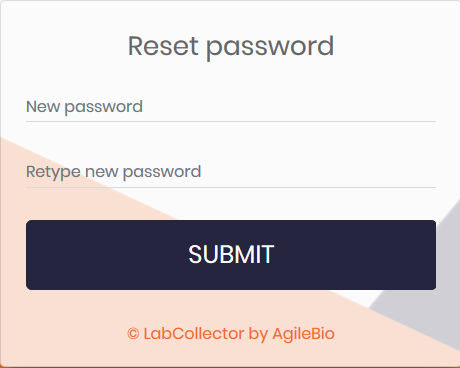Click the "Retype new password" placeholder label
The width and height of the screenshot is (460, 368).
(x=113, y=173)
